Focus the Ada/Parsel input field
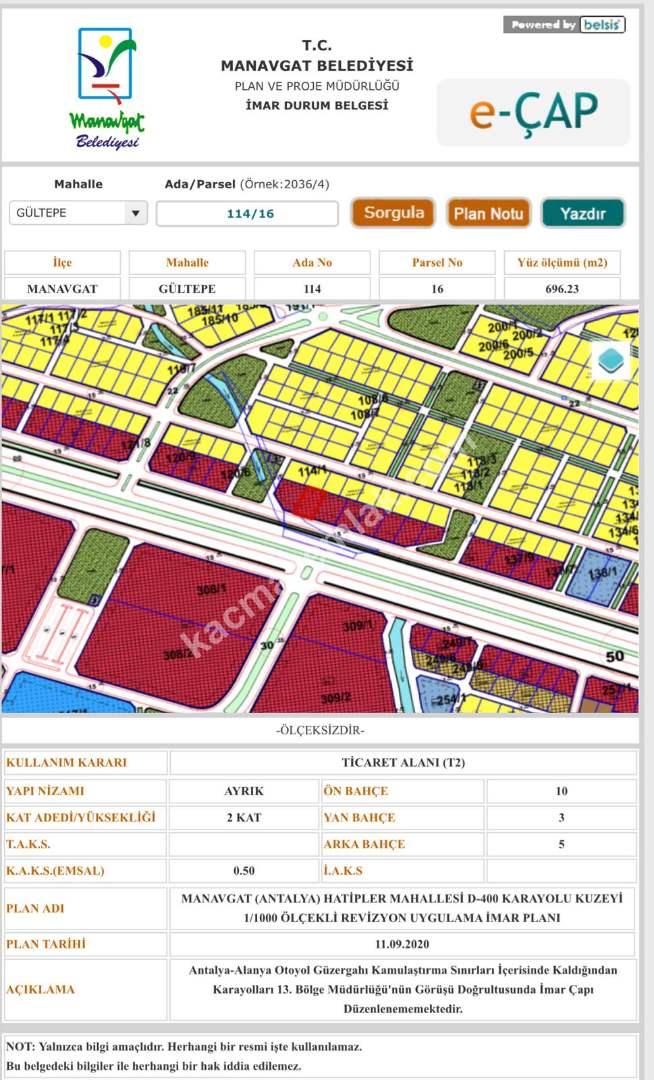The image size is (654, 1080). click(249, 214)
